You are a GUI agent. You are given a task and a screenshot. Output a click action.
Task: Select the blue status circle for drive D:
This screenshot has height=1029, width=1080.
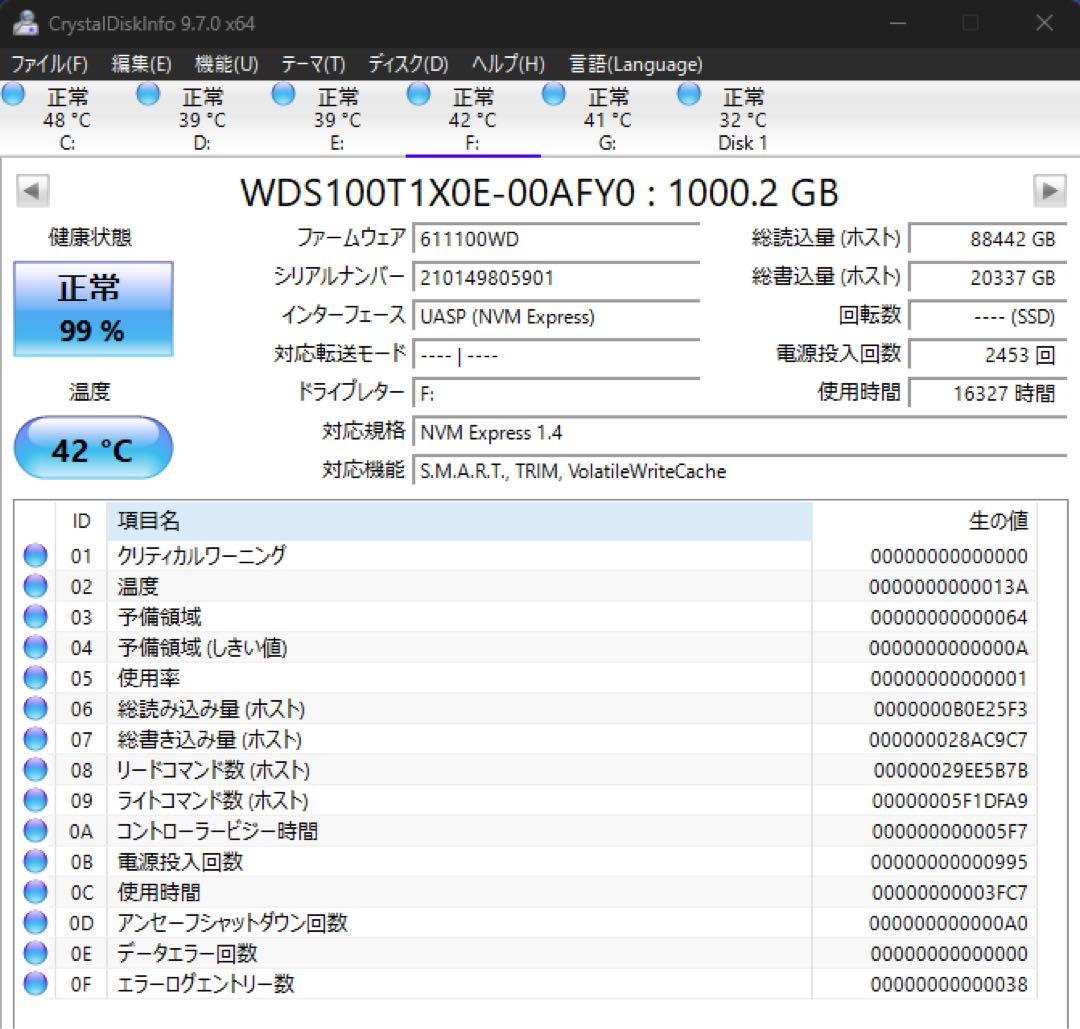coord(148,94)
